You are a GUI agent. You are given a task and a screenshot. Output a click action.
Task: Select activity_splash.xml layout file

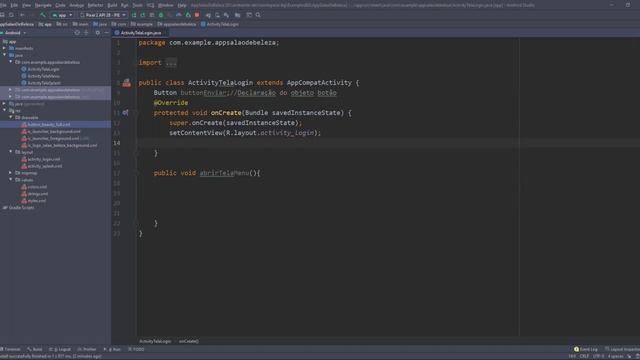42,166
